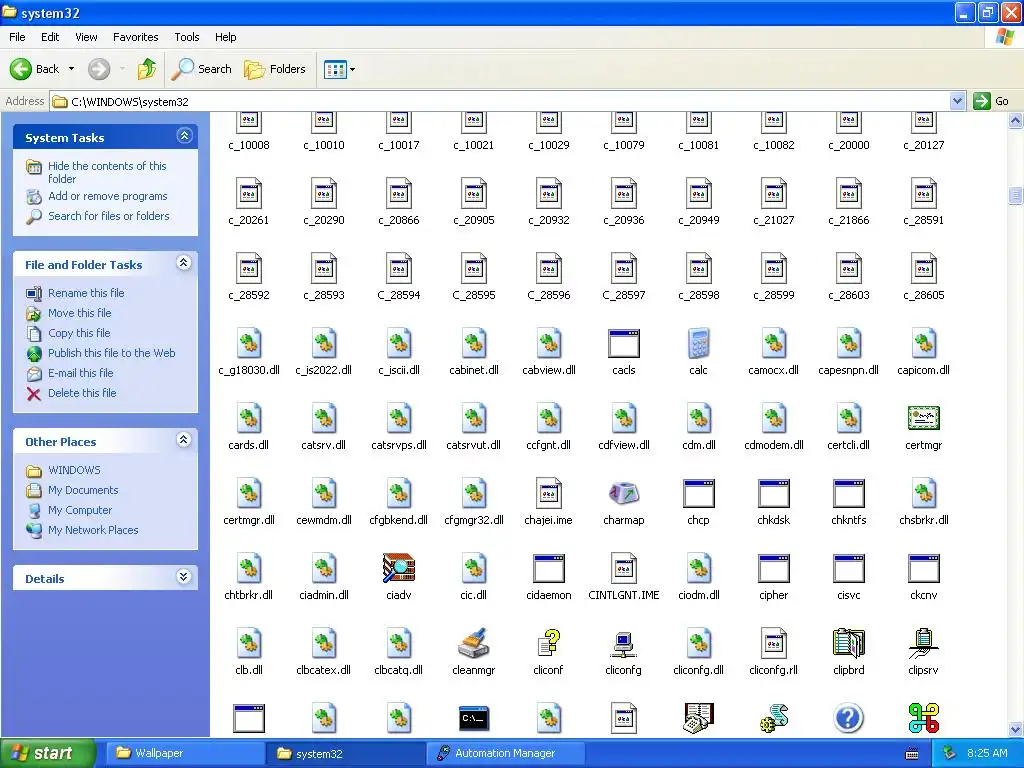Image resolution: width=1024 pixels, height=768 pixels.
Task: Click the system32 taskbar button
Action: tap(346, 754)
